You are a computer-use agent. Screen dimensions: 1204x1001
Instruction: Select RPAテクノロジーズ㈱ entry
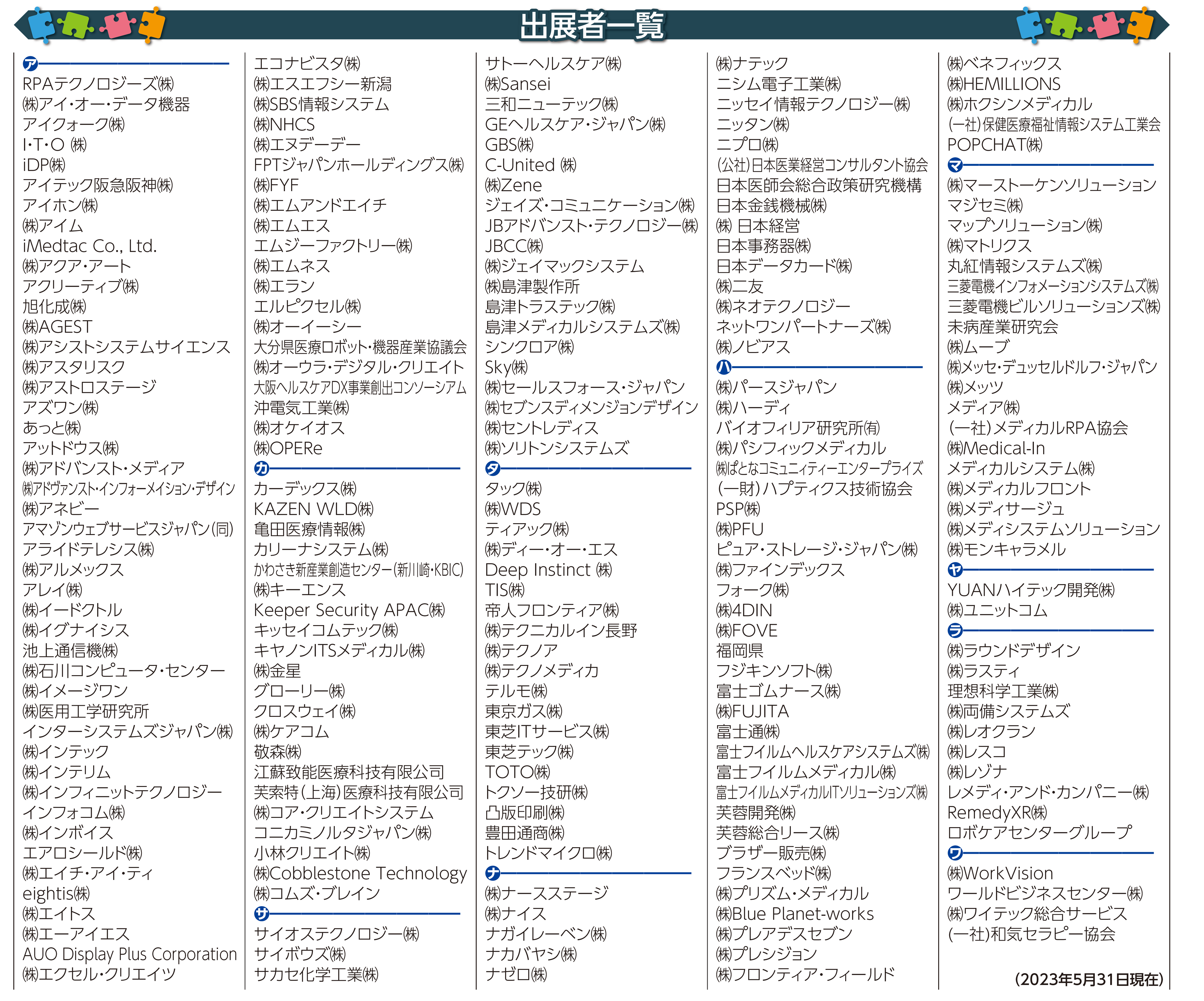(x=98, y=84)
